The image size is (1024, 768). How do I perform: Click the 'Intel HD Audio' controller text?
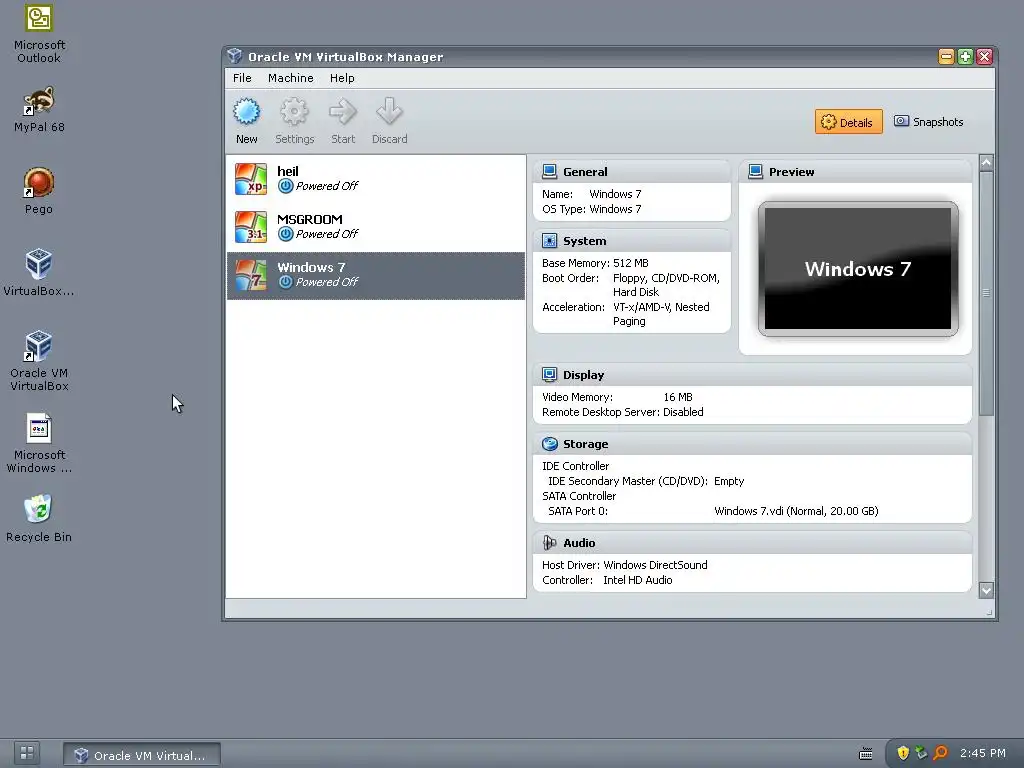pos(637,580)
